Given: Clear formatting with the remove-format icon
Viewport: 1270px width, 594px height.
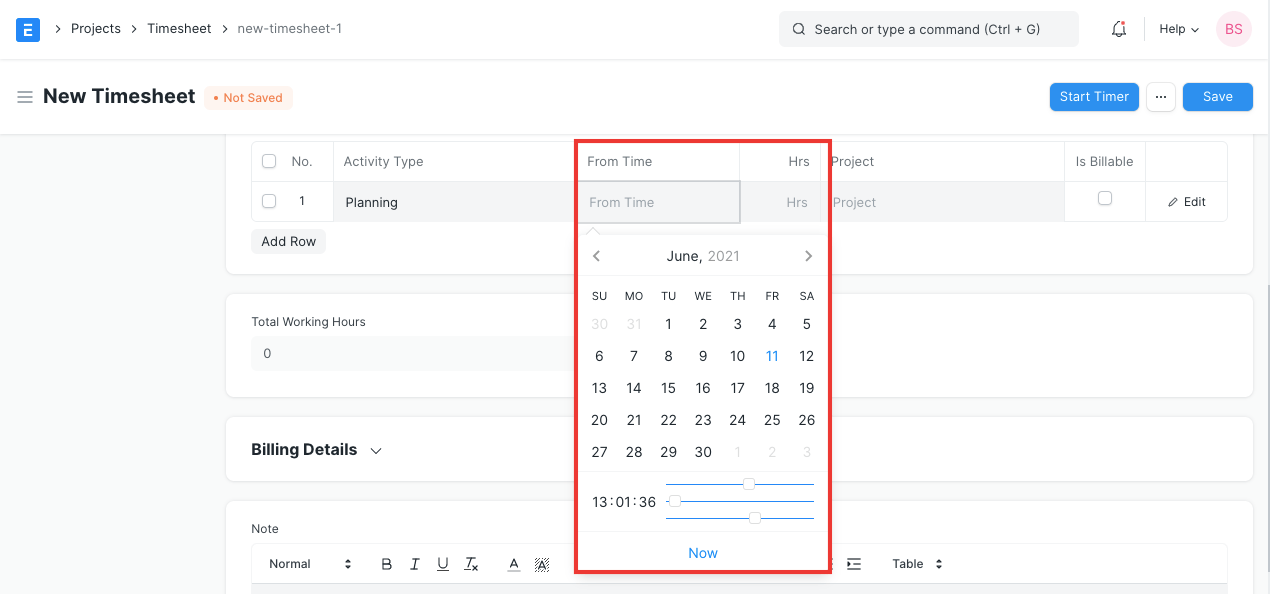Looking at the screenshot, I should [470, 563].
